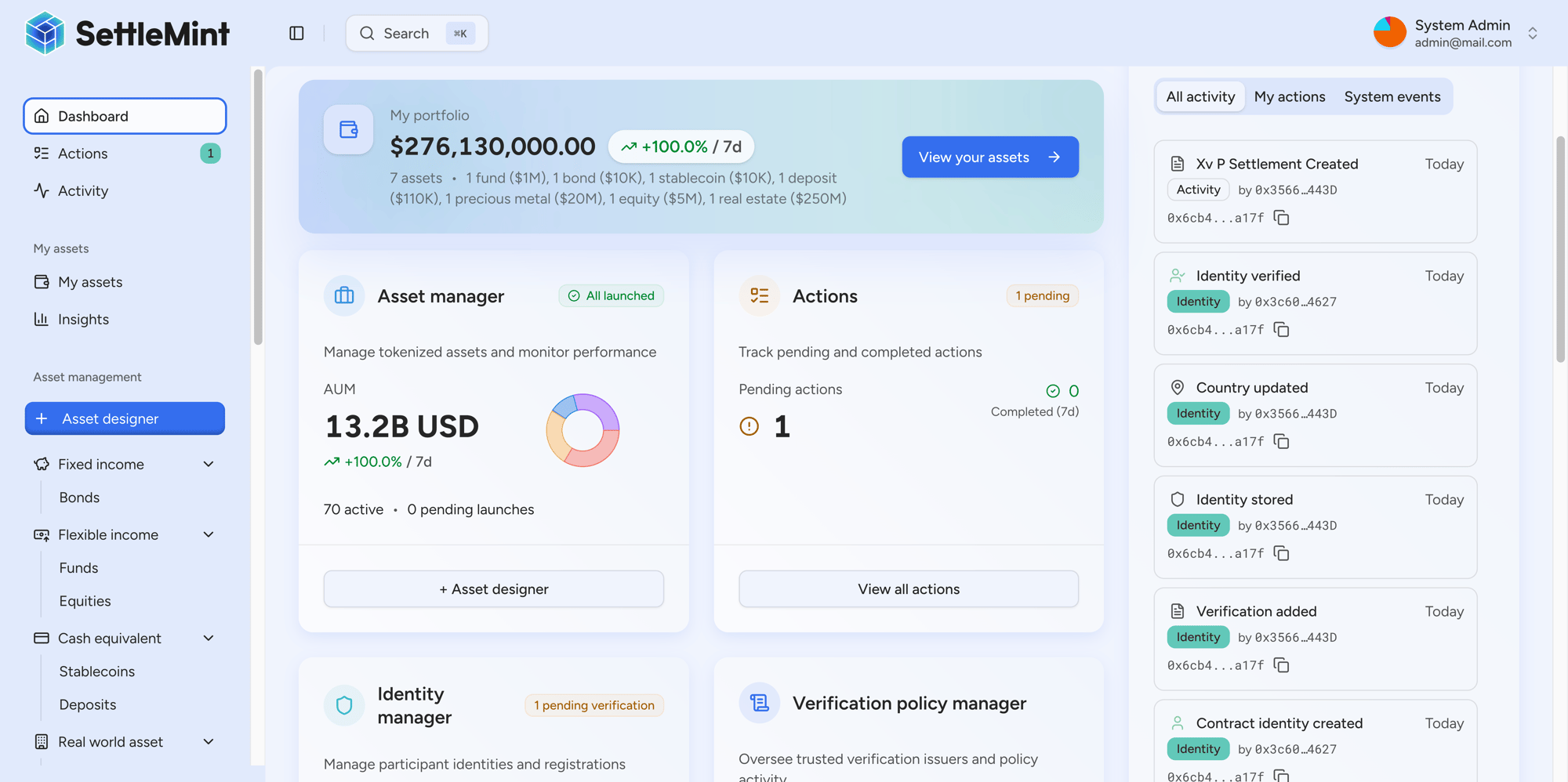
Task: Click the sidebar collapse icon next to the logo
Action: (296, 33)
